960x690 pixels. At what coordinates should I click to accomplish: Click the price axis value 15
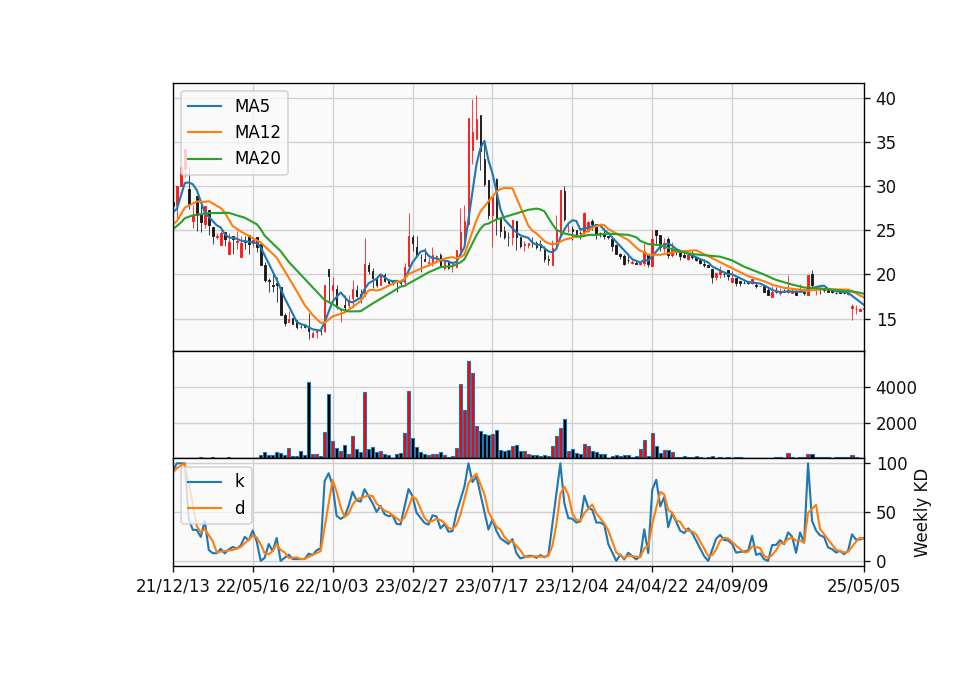[886, 319]
